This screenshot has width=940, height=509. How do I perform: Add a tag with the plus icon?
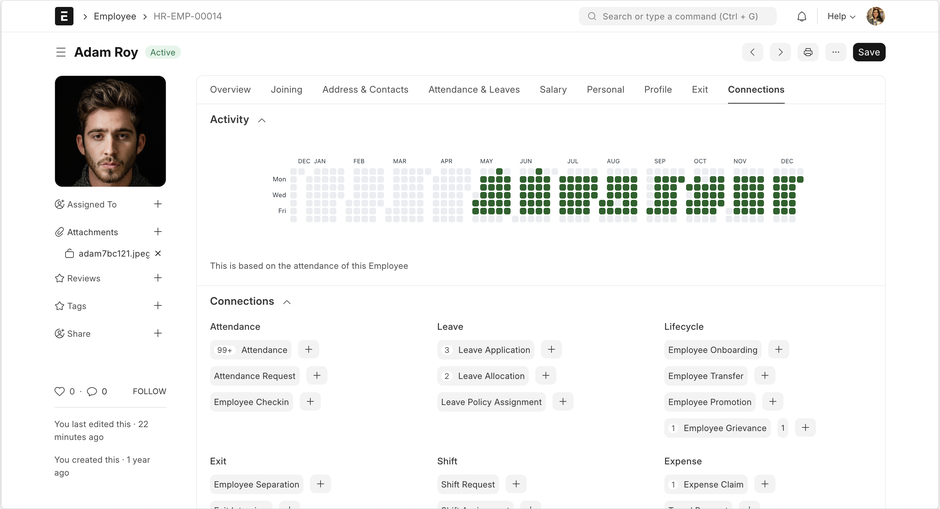tap(158, 305)
